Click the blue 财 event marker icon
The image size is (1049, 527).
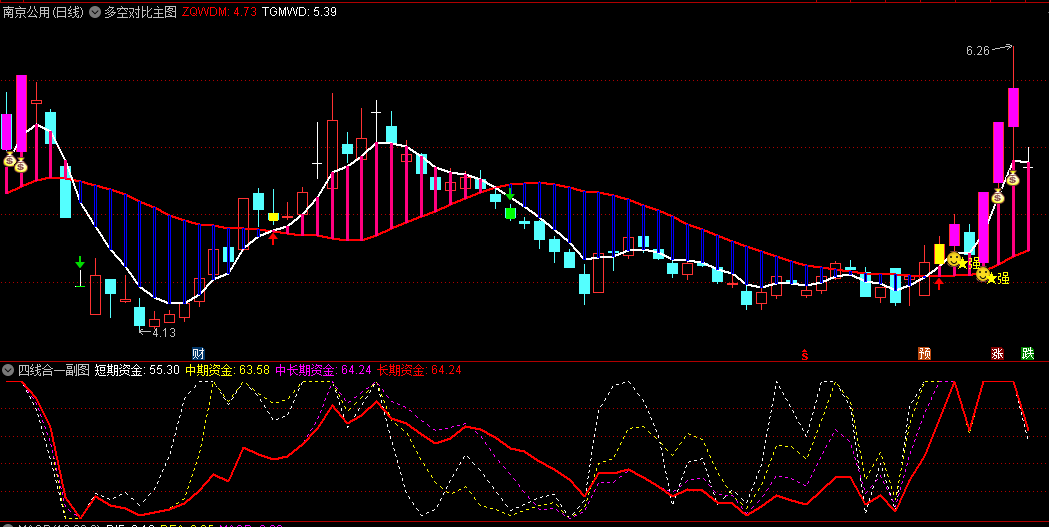198,353
